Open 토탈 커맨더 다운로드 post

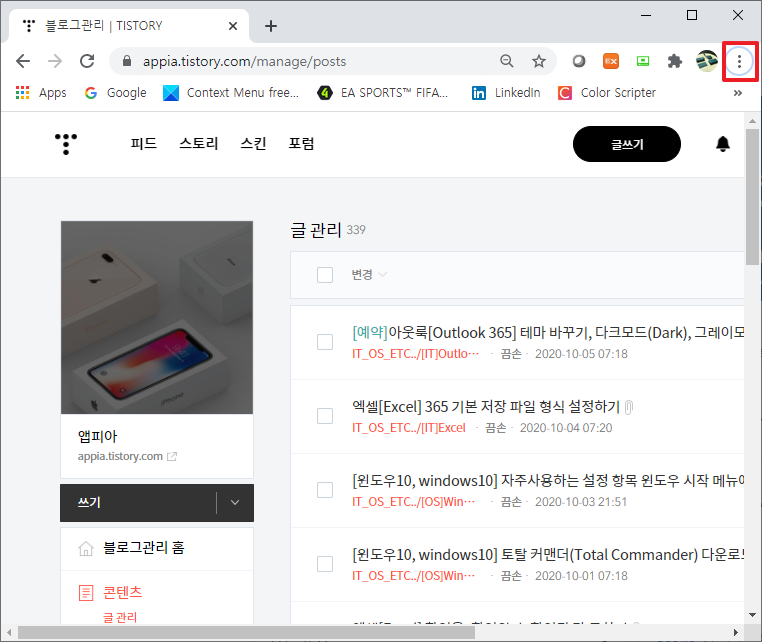tap(548, 555)
